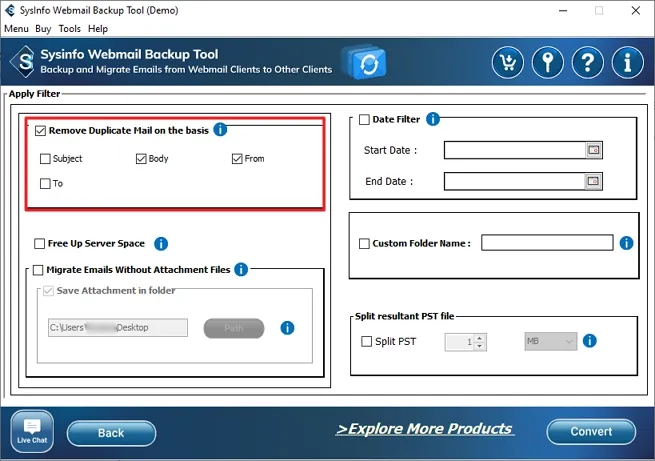Show info for attachment save path
The height and width of the screenshot is (461, 655).
[287, 328]
